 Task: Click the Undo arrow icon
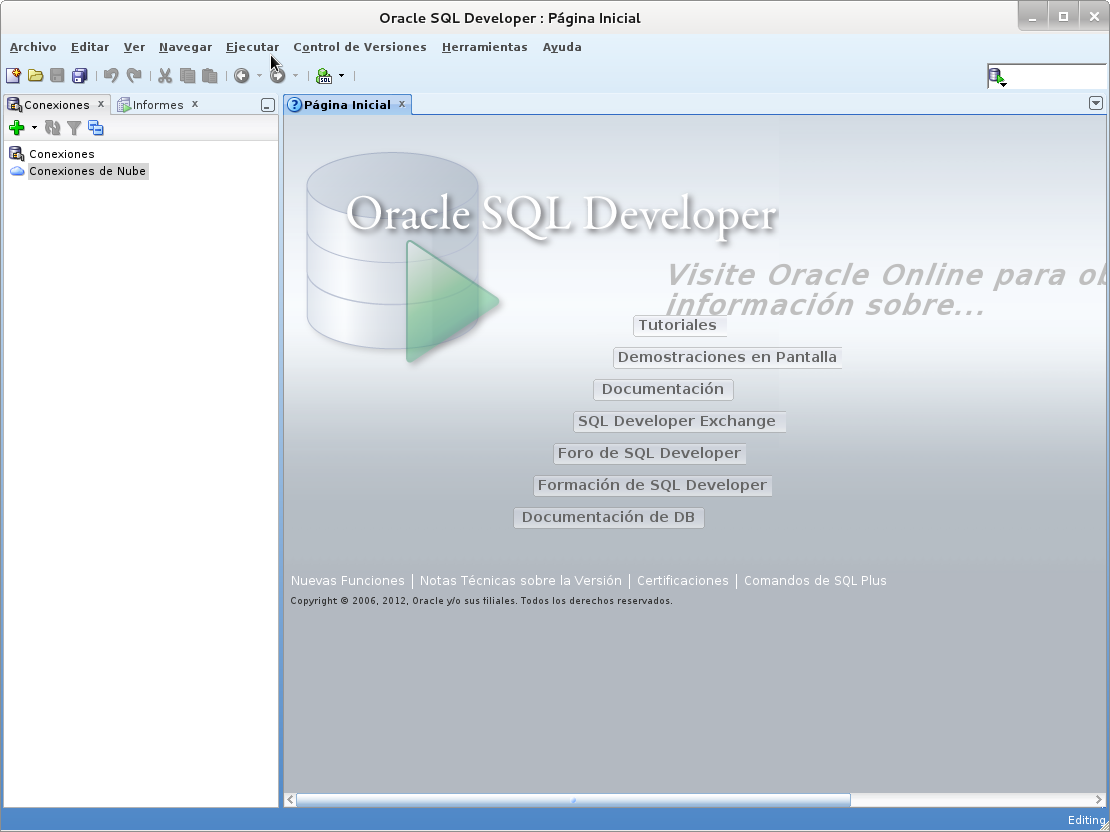[112, 75]
